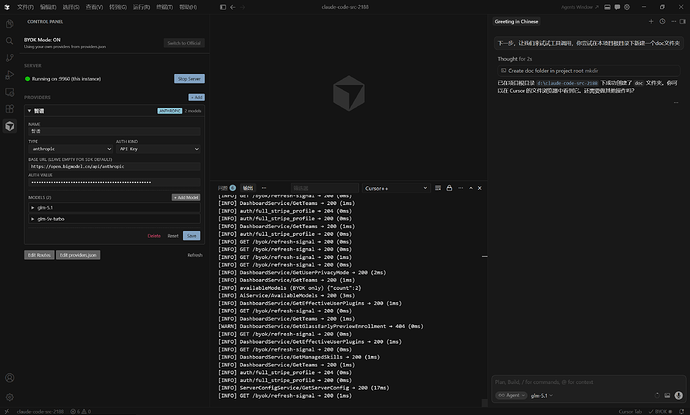
Task: Stop the running server
Action: click(189, 78)
